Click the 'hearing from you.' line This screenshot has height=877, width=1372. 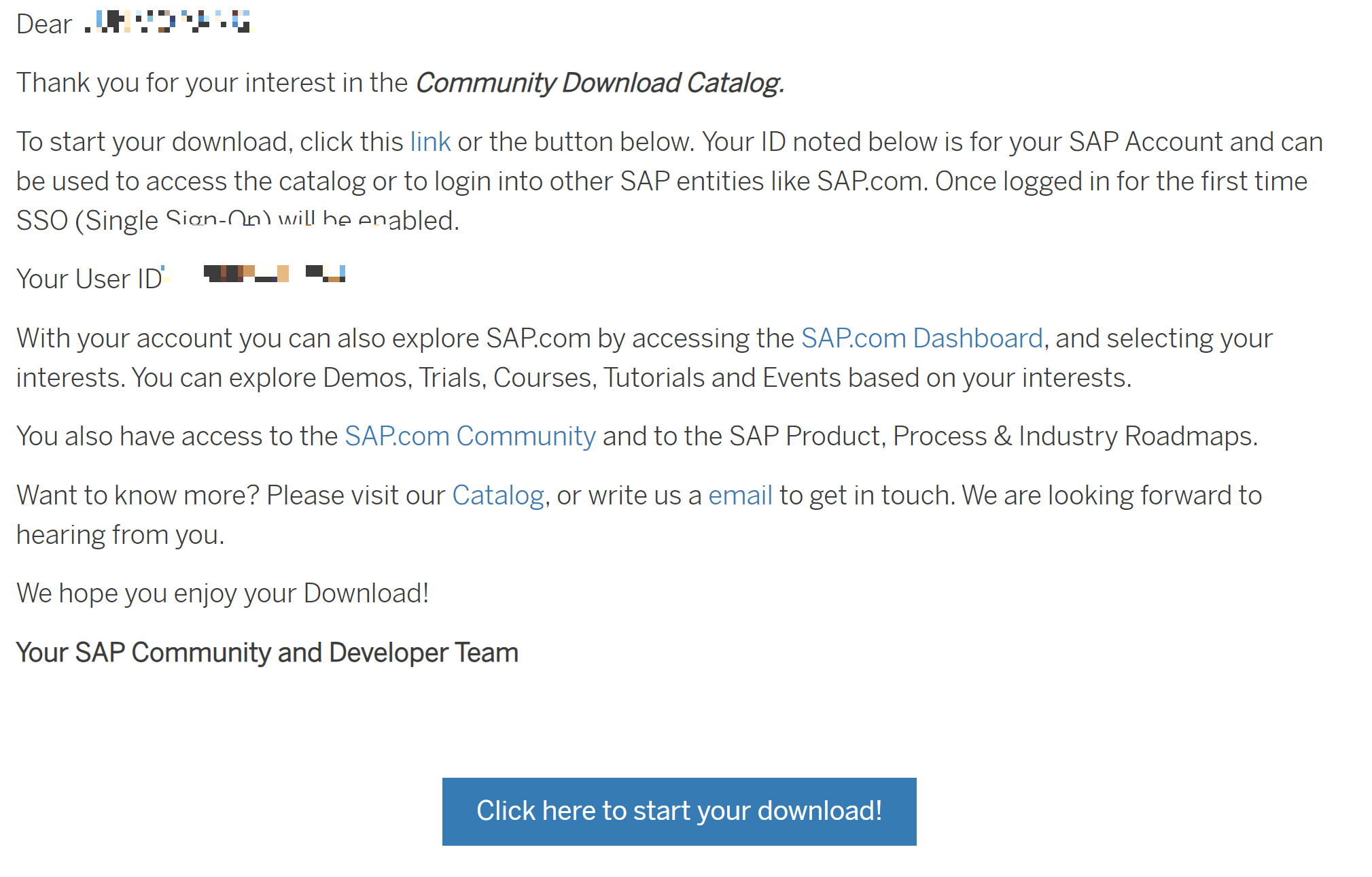[x=120, y=535]
